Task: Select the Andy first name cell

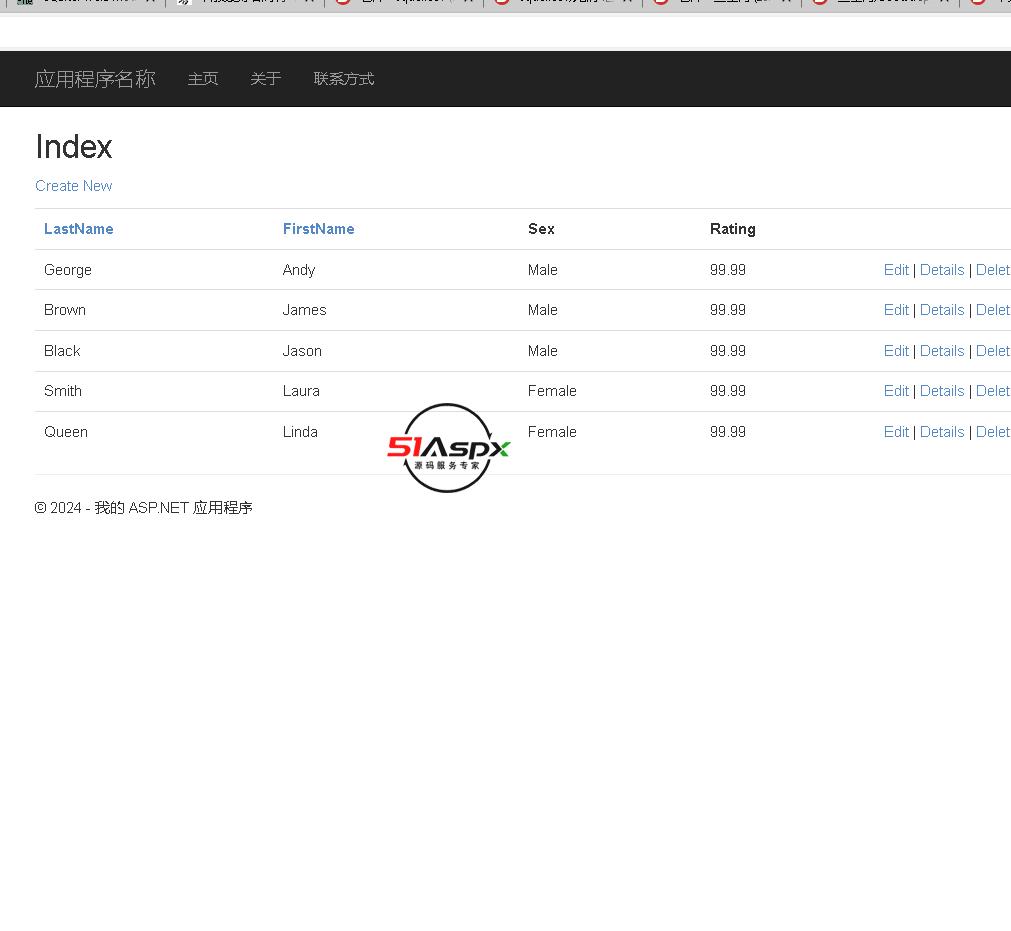Action: point(299,270)
